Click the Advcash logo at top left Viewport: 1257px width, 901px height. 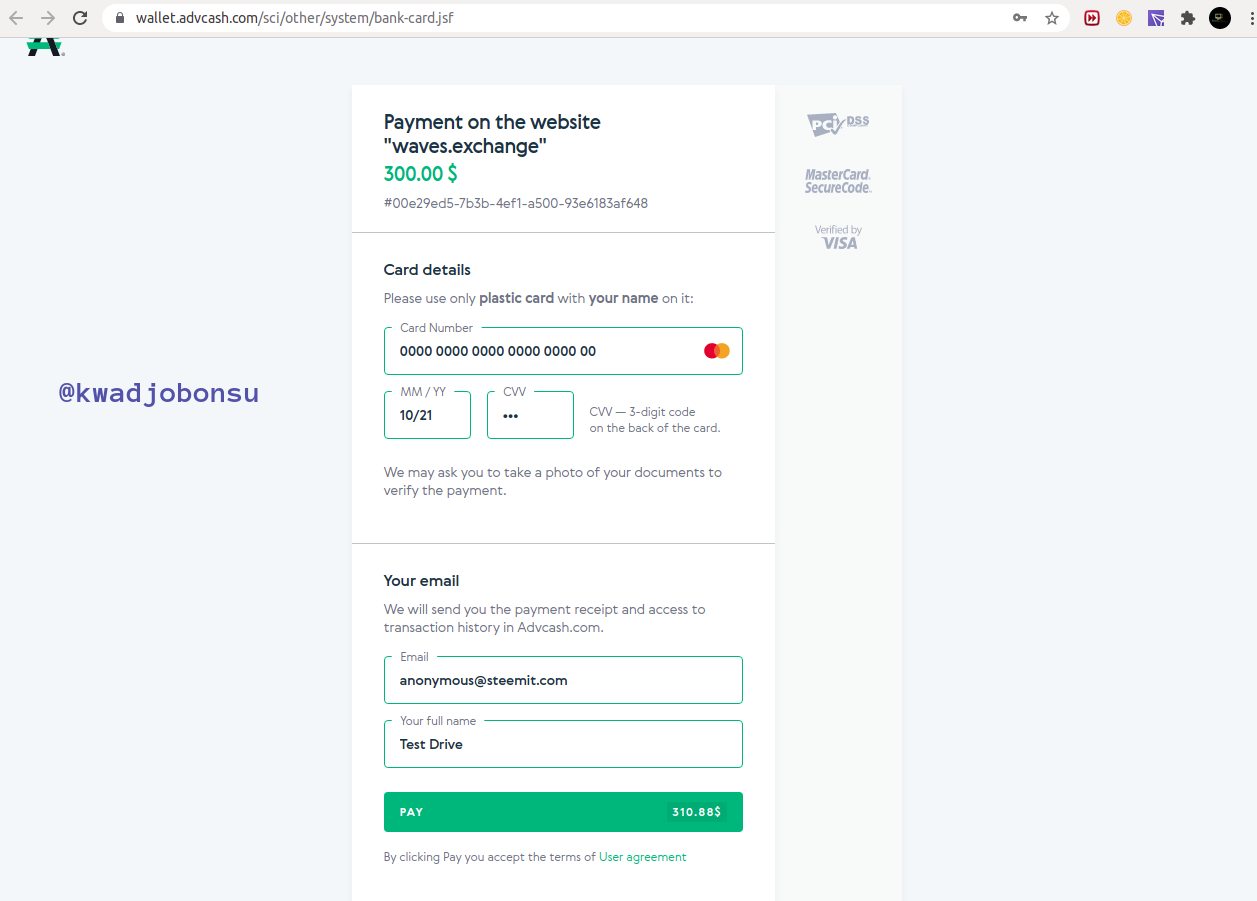(x=45, y=46)
